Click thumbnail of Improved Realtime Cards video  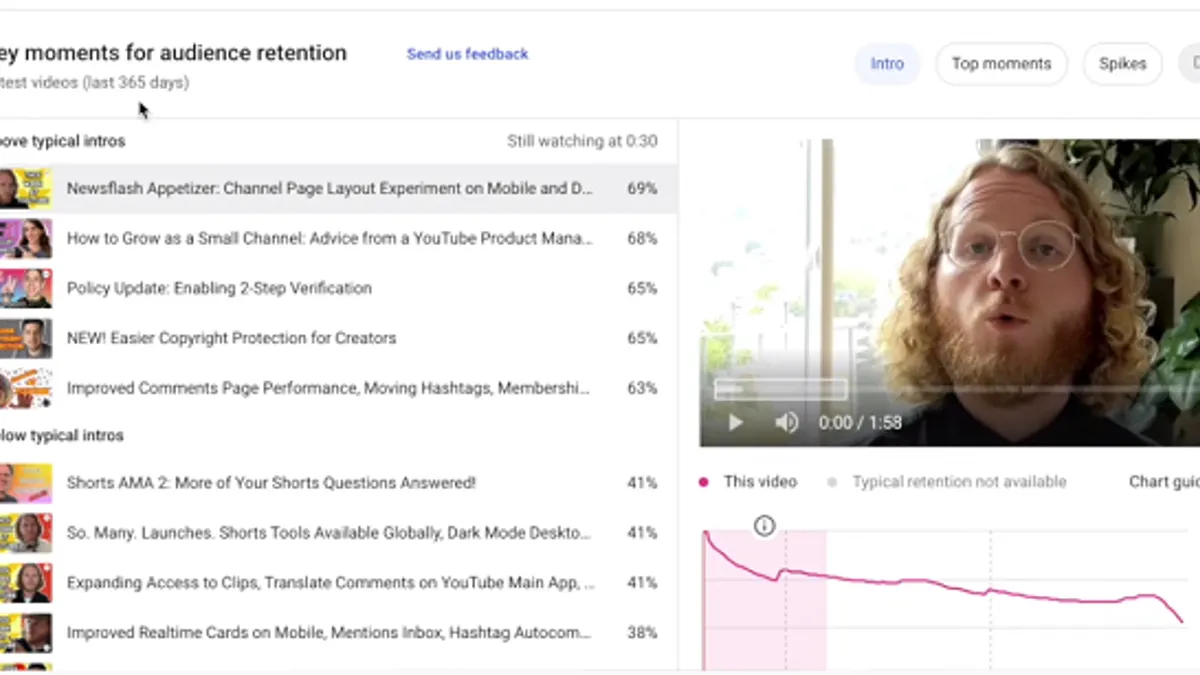click(x=25, y=633)
